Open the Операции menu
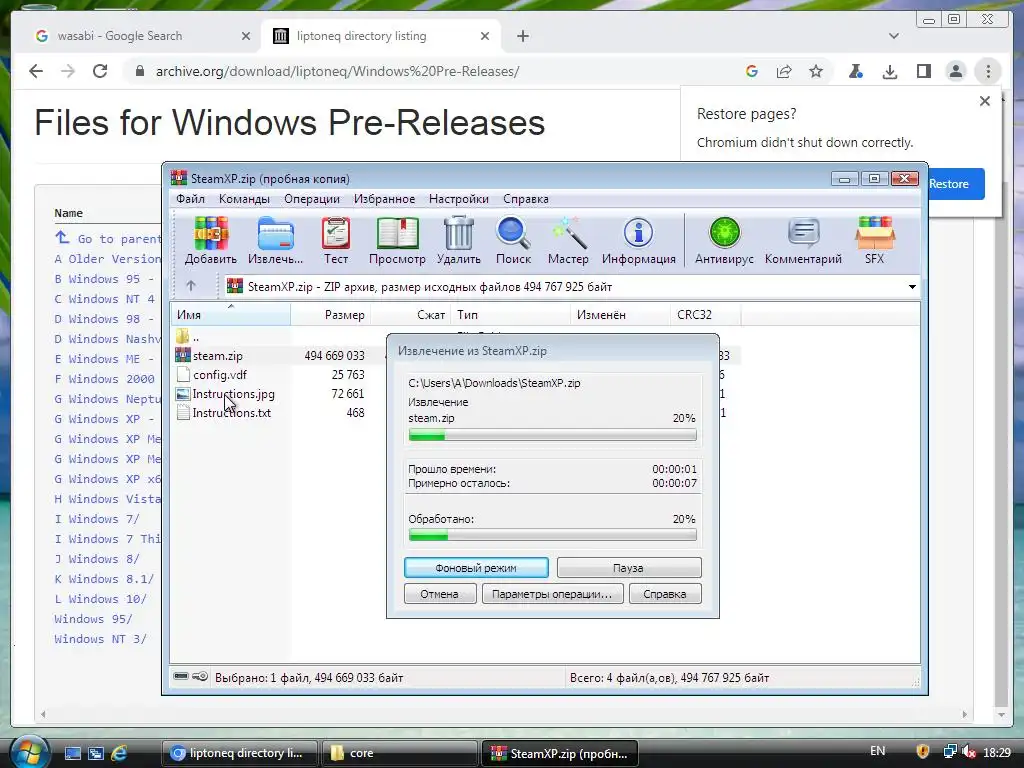The image size is (1024, 768). tap(312, 199)
